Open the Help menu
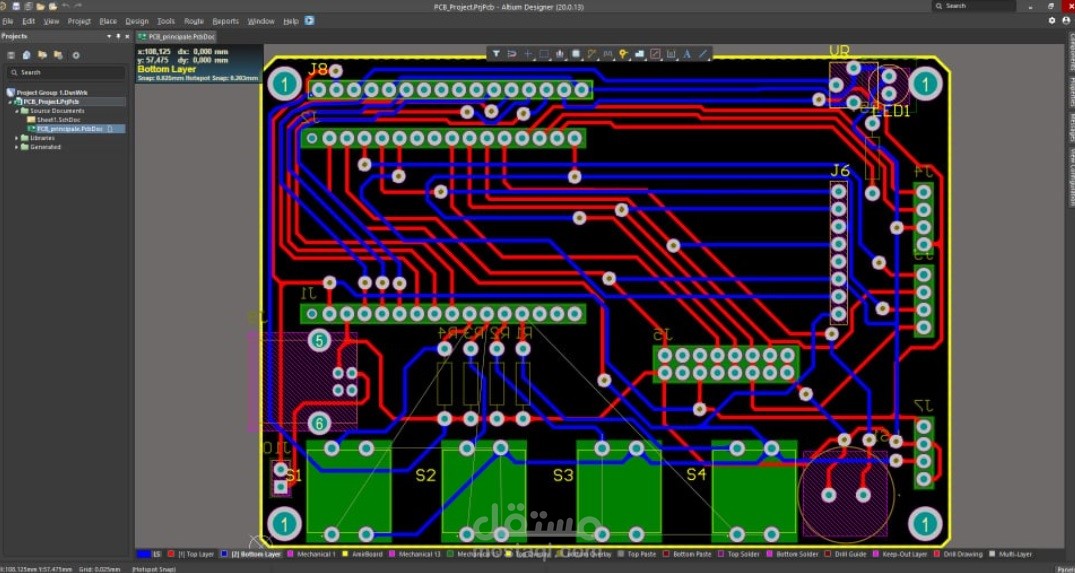This screenshot has height=573, width=1075. [x=291, y=21]
